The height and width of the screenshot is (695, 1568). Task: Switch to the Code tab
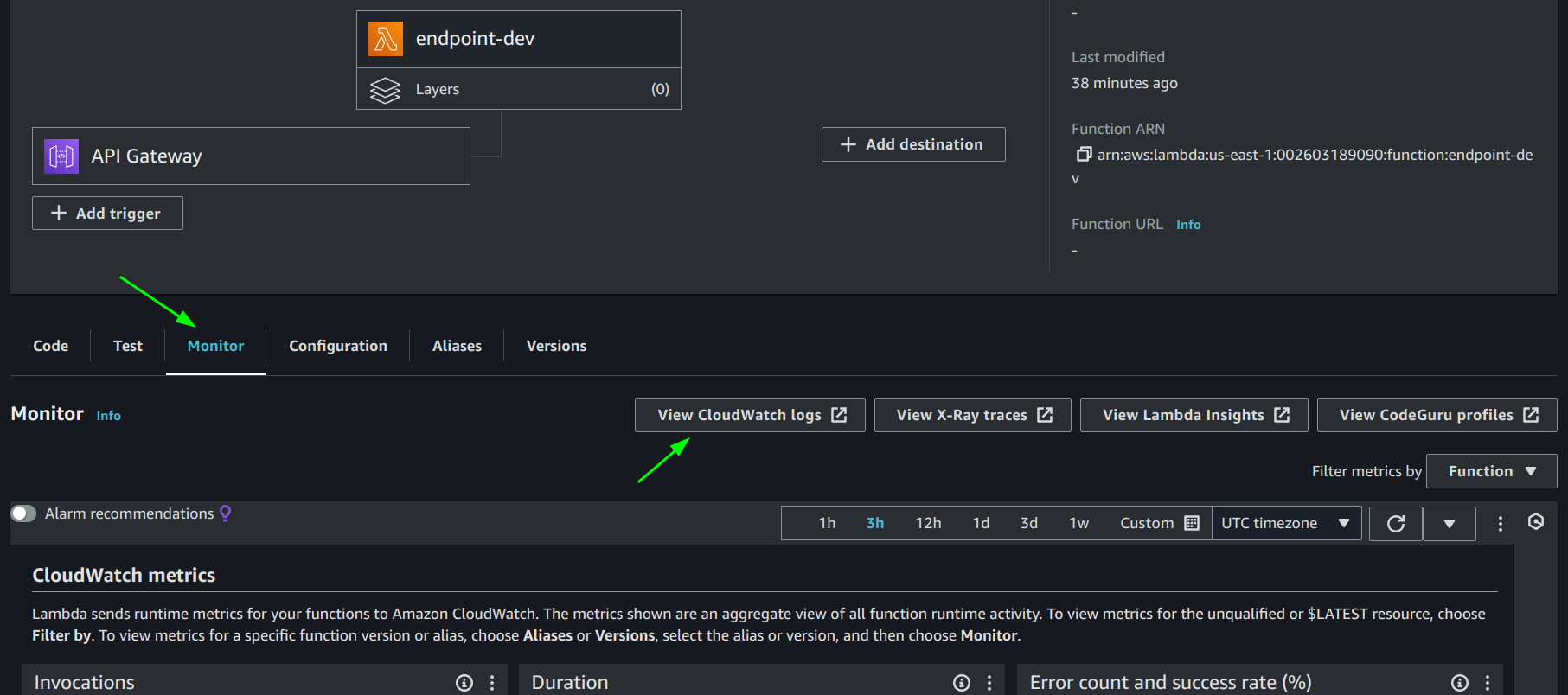pyautogui.click(x=51, y=346)
